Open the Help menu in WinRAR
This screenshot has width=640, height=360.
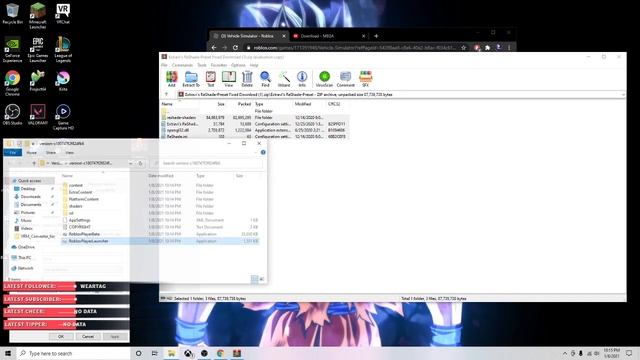pyautogui.click(x=254, y=65)
